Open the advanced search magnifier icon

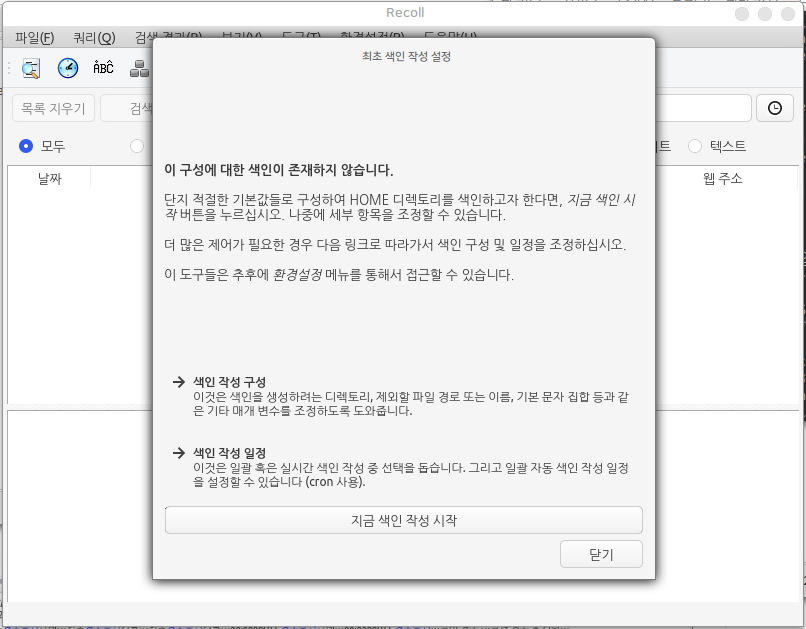pos(32,68)
